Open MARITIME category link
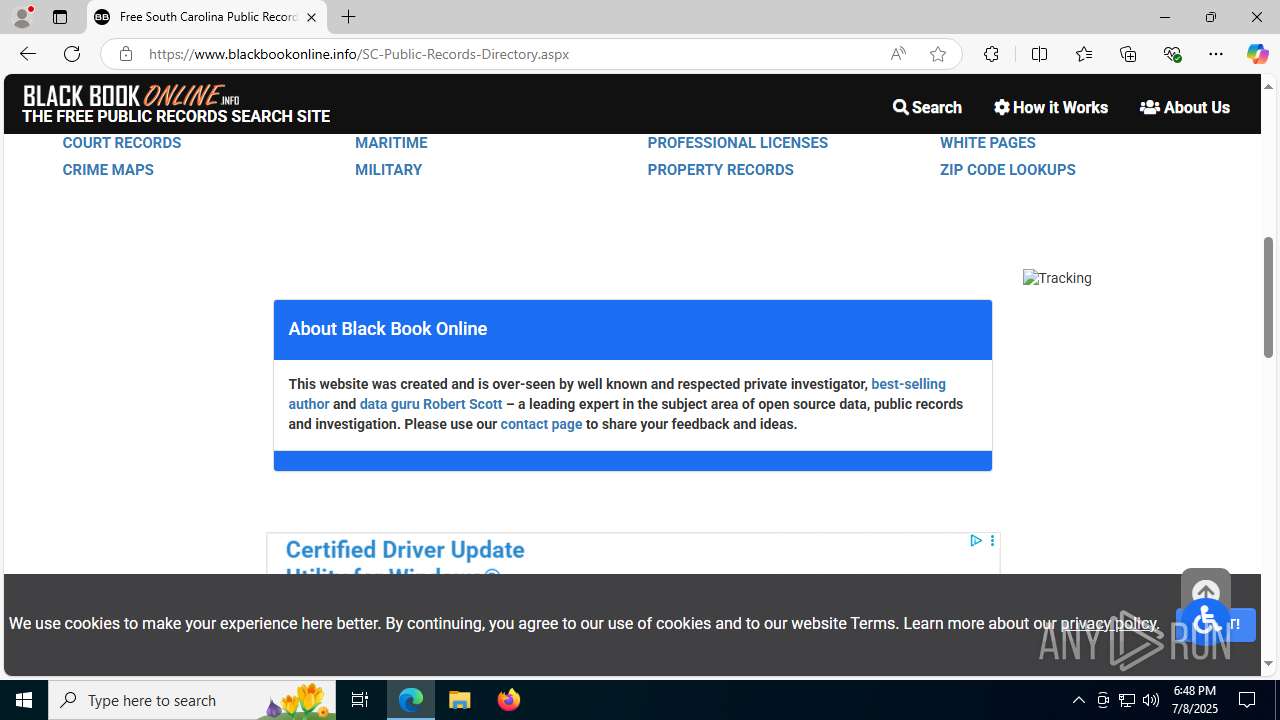1280x720 pixels. coord(391,143)
